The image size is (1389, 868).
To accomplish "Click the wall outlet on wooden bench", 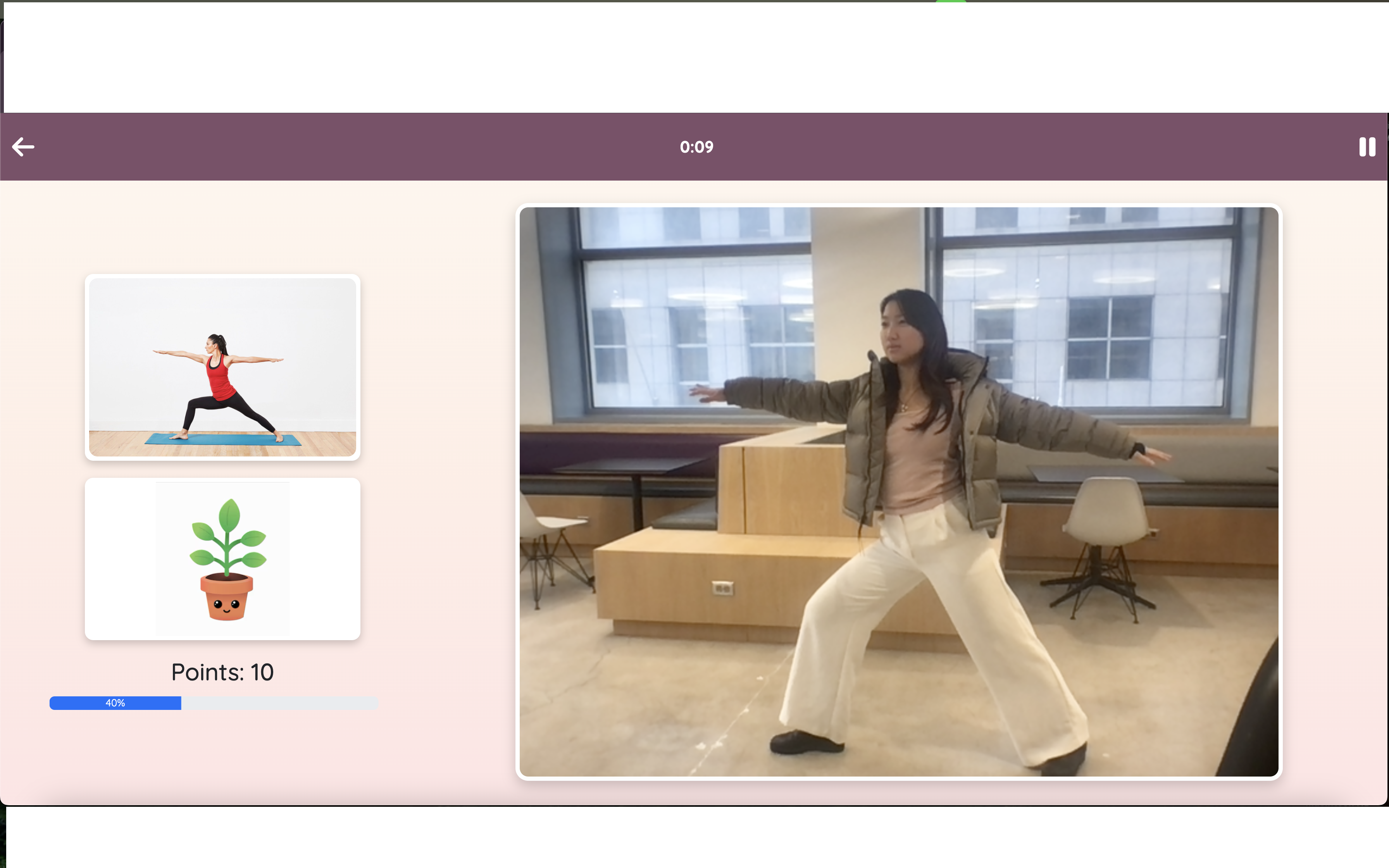I will 722,588.
